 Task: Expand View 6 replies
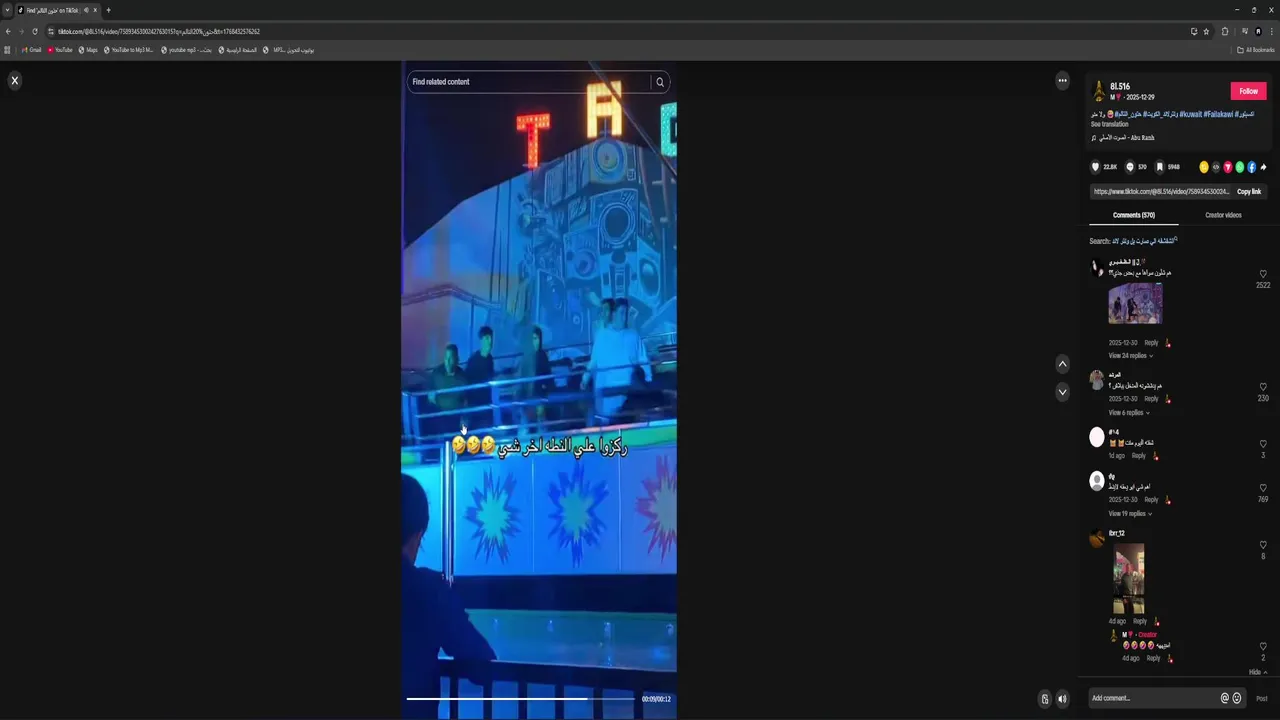coord(1128,412)
